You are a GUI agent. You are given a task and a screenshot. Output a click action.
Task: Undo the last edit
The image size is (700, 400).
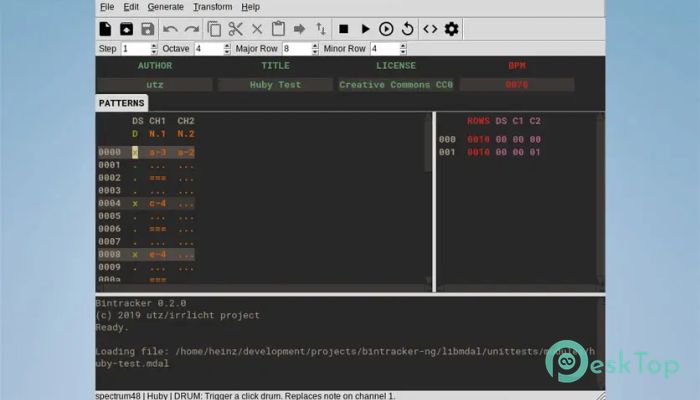point(171,29)
